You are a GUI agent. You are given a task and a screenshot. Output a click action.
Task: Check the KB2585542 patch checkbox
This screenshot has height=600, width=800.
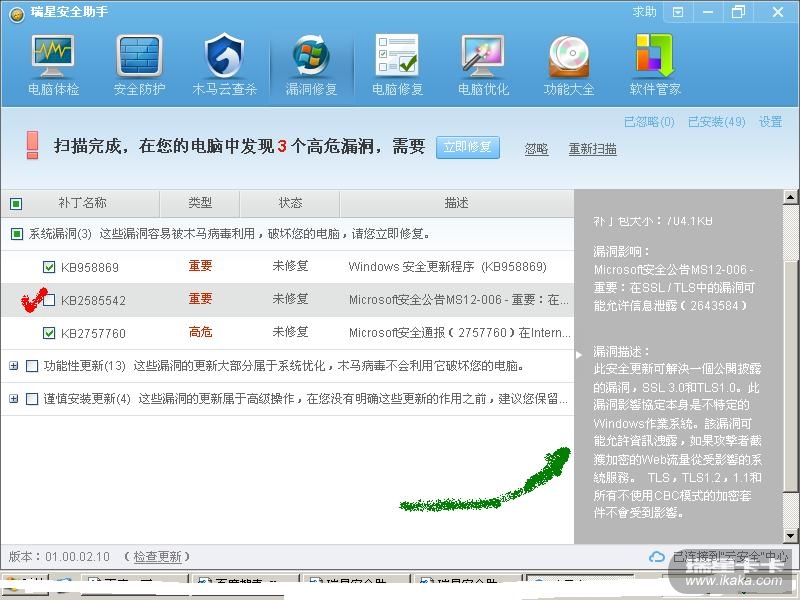point(49,300)
